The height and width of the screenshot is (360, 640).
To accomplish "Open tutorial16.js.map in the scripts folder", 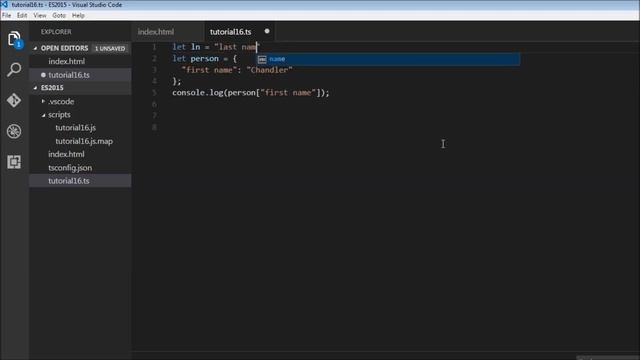I will click(80, 141).
